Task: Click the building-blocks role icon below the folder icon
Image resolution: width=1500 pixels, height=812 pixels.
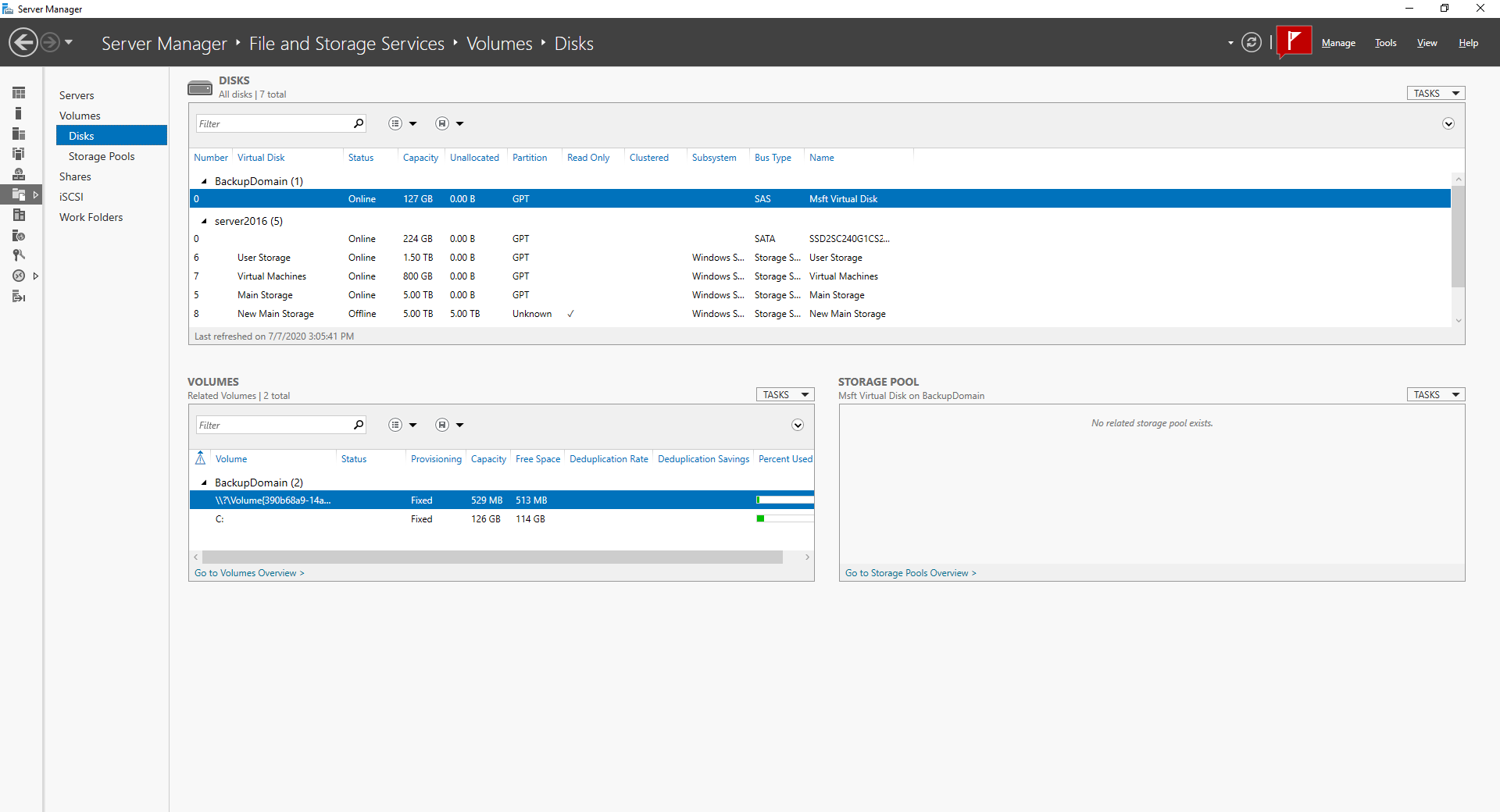Action: click(x=19, y=215)
